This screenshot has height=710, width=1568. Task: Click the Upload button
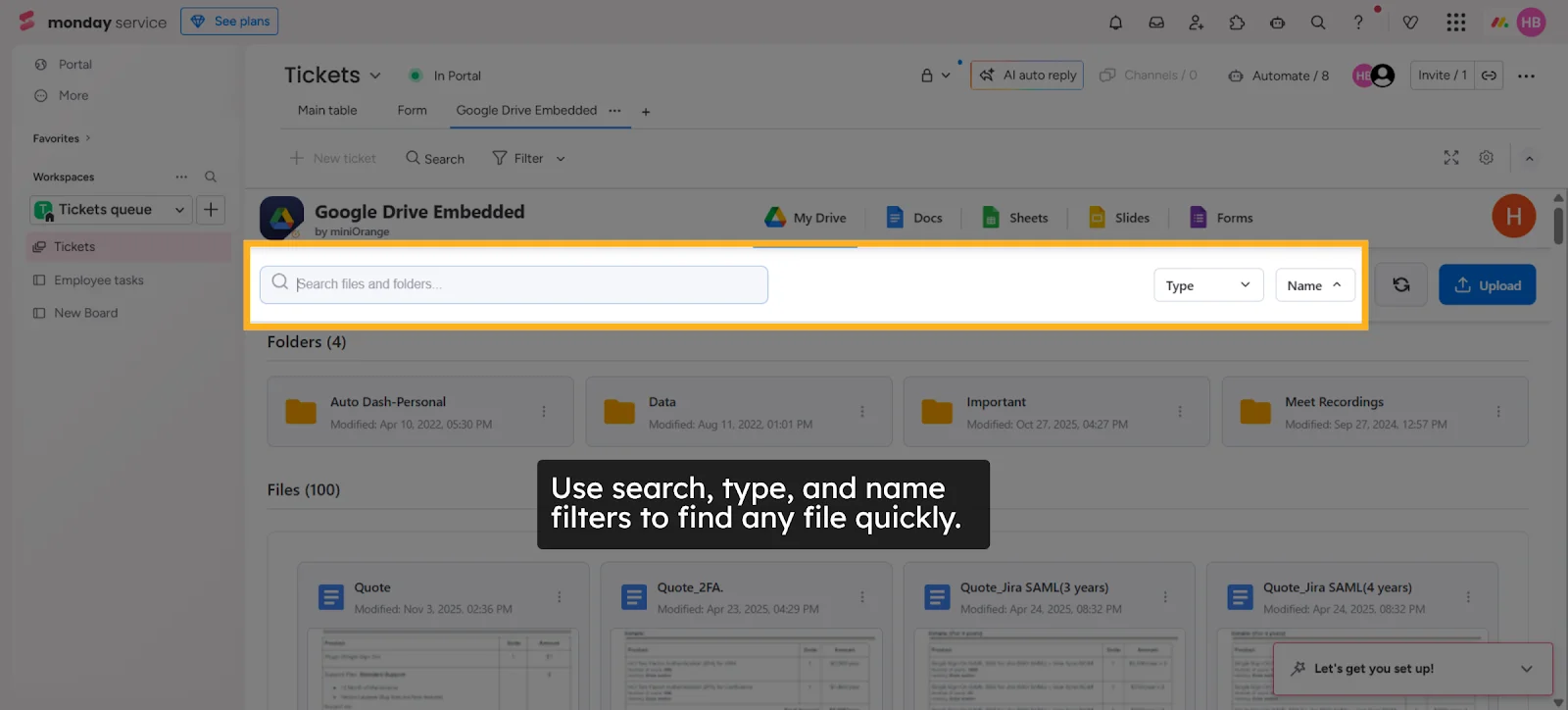pyautogui.click(x=1487, y=285)
